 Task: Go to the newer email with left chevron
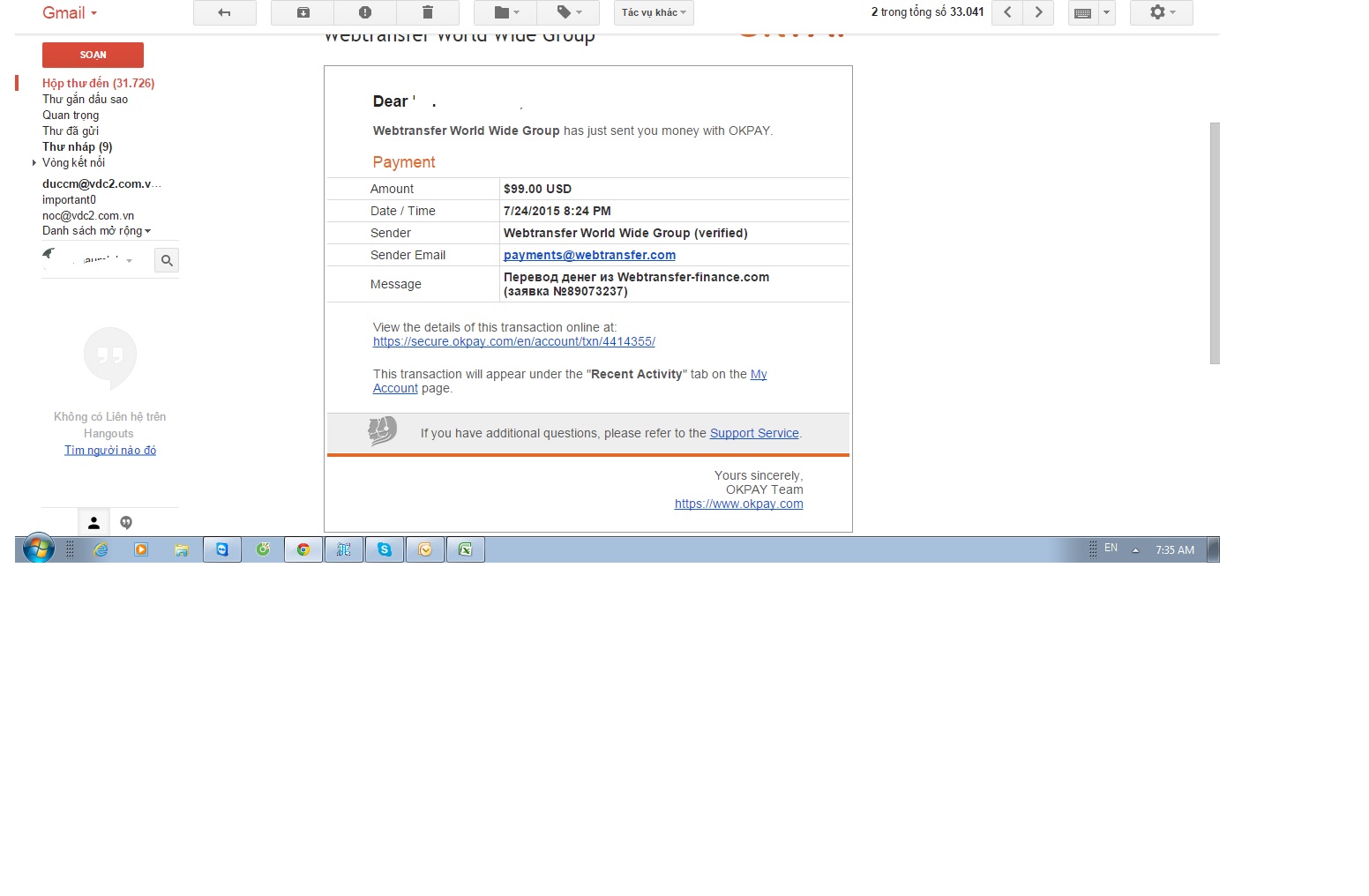pos(1007,12)
